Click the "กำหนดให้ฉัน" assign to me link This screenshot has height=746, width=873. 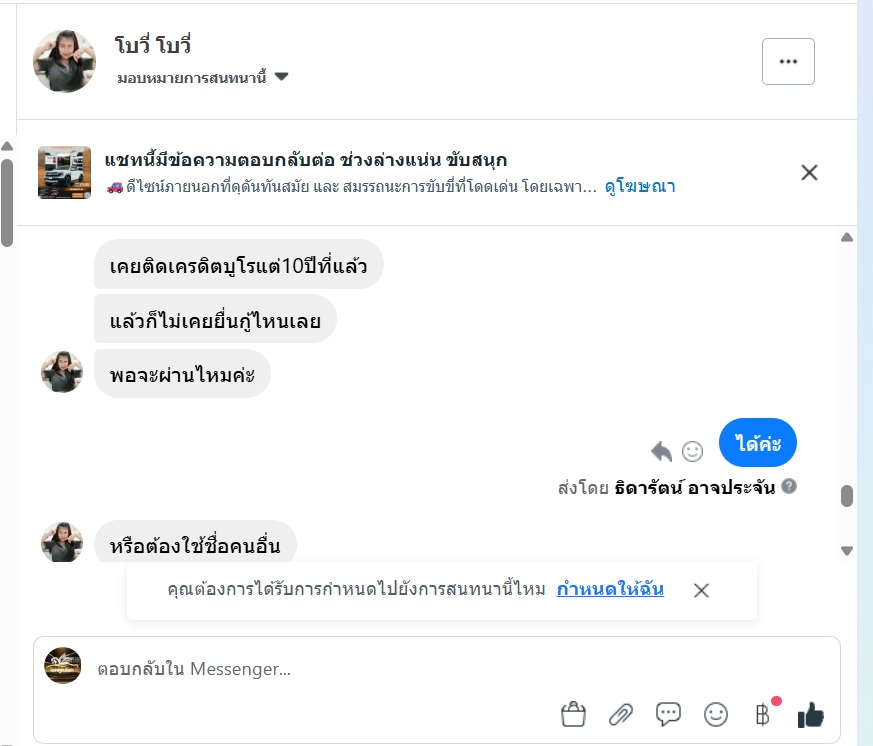[610, 589]
